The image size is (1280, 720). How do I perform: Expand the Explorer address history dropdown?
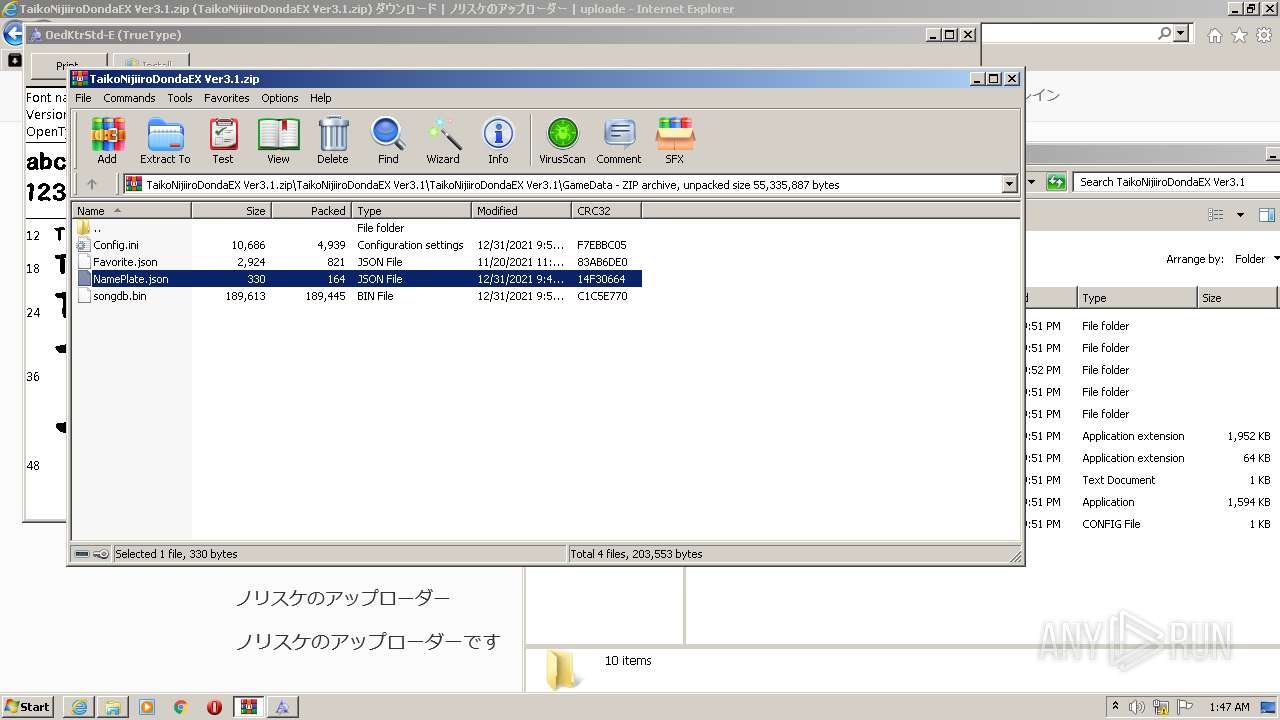point(1033,182)
